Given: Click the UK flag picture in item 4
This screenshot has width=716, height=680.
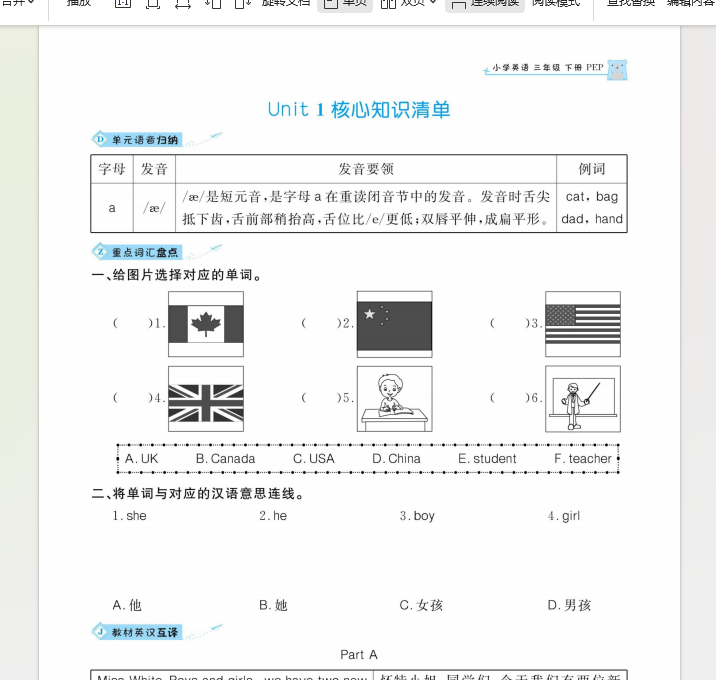Looking at the screenshot, I should (x=206, y=399).
